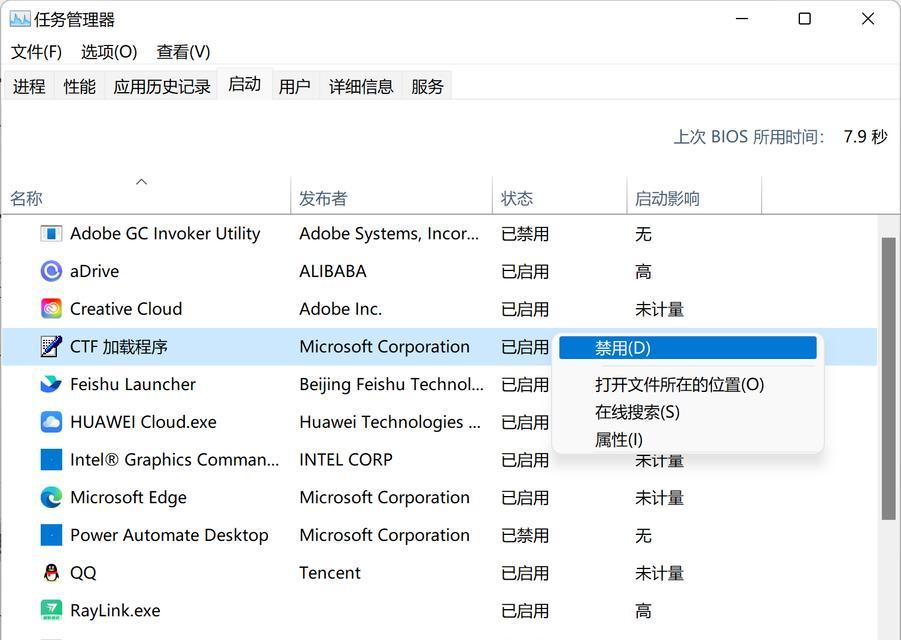Select the QQ entry name
This screenshot has width=901, height=640.
(83, 573)
